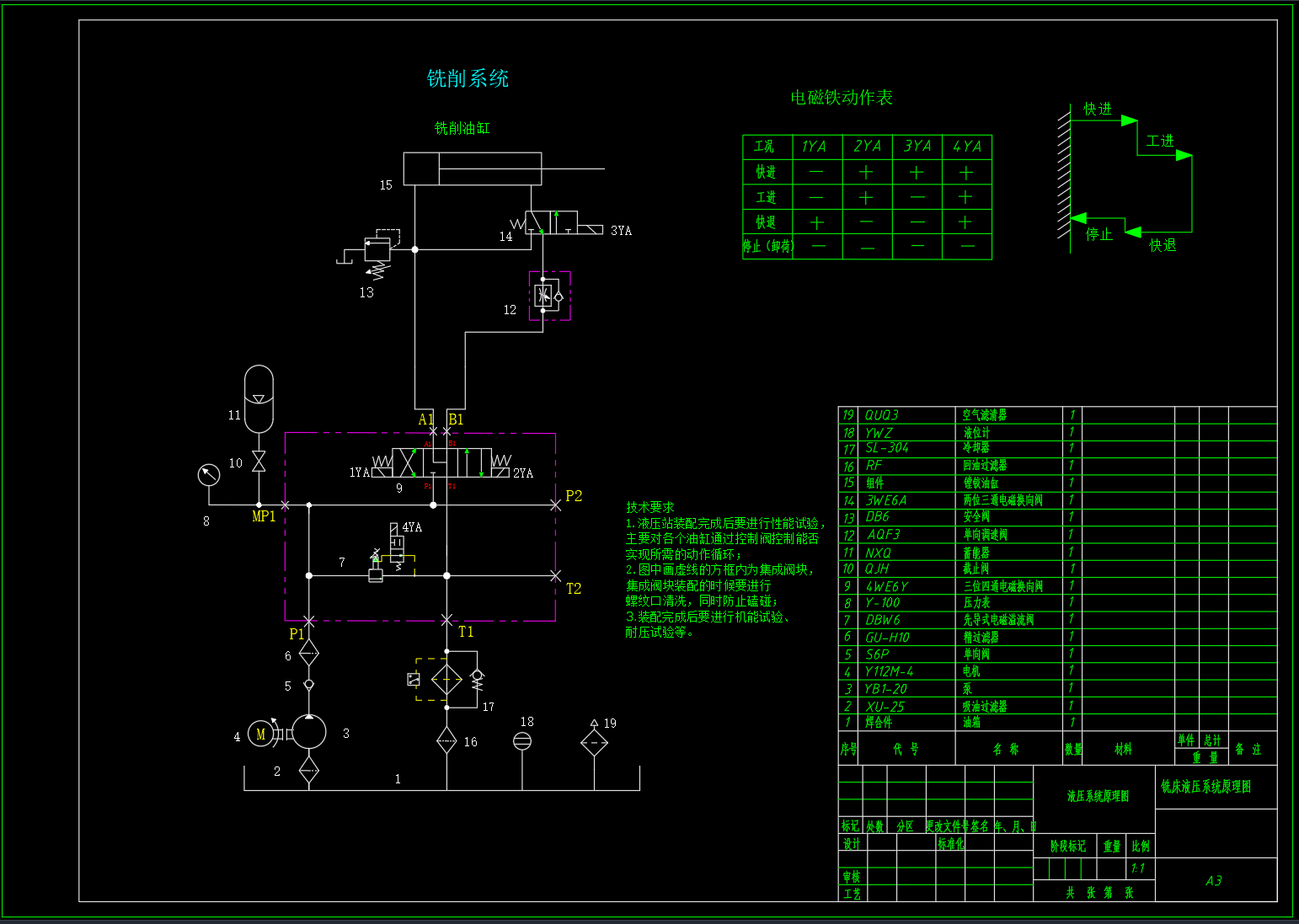Select the 快进 row in solenoid table

click(765, 171)
